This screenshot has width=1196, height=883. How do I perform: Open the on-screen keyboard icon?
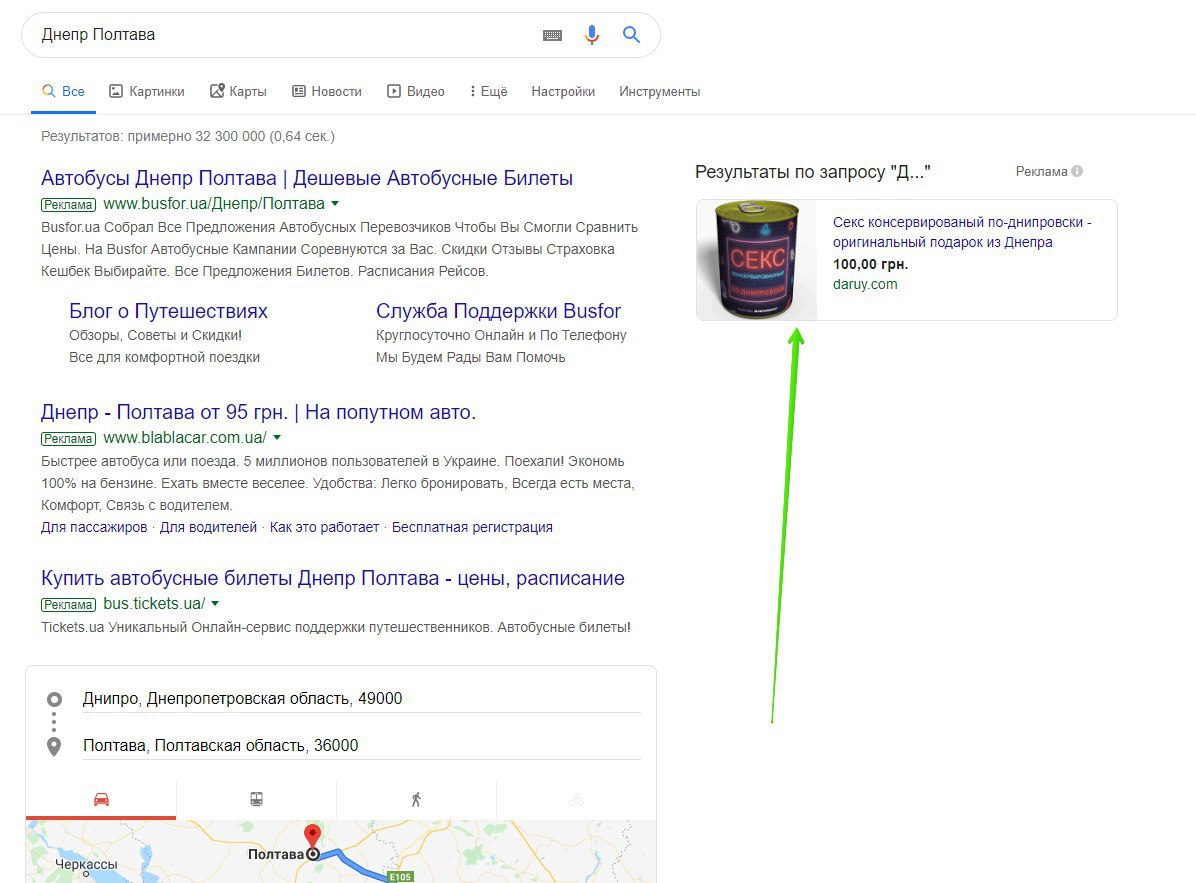pyautogui.click(x=552, y=35)
